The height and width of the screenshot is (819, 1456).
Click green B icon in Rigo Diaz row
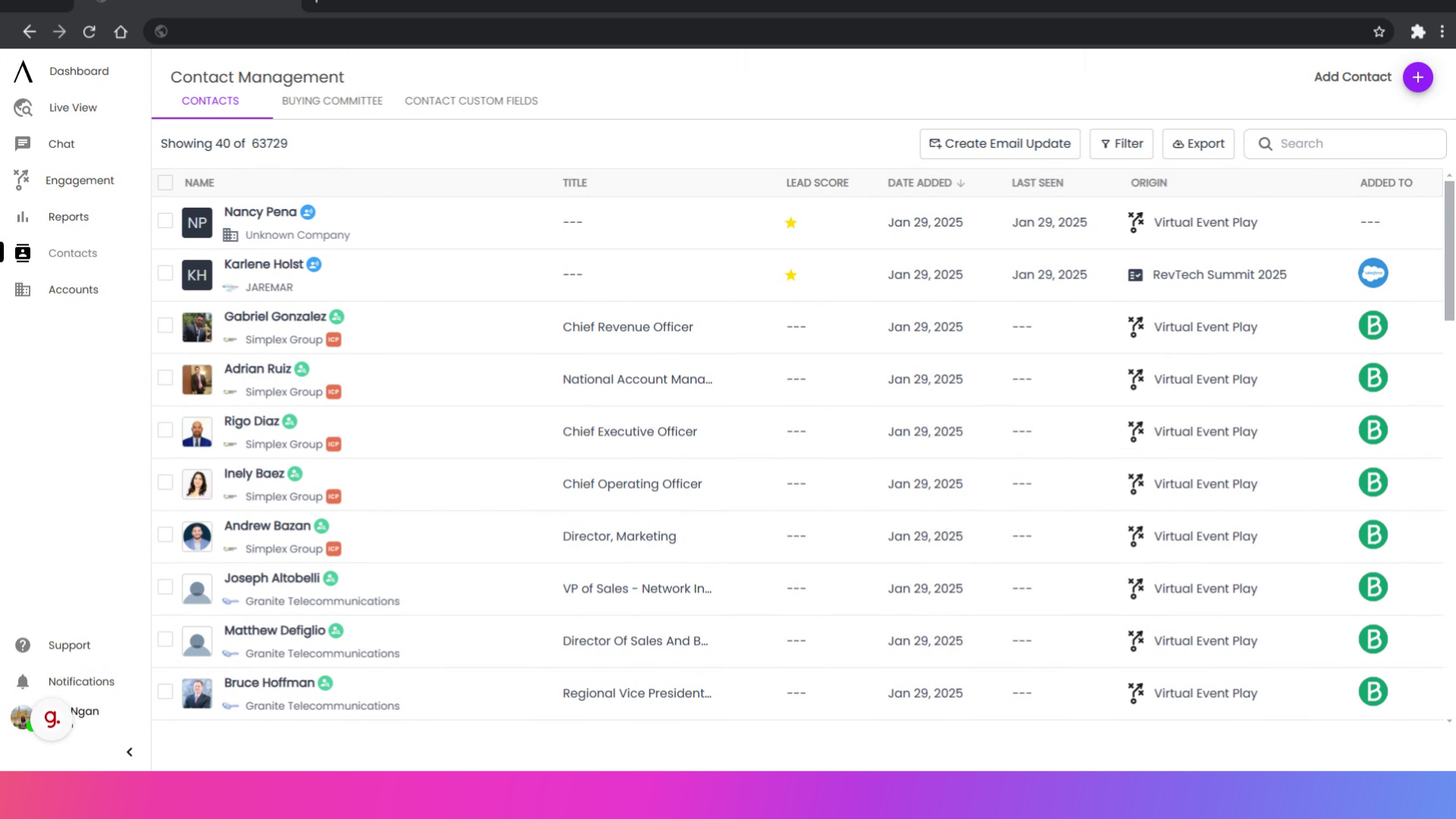(1373, 430)
